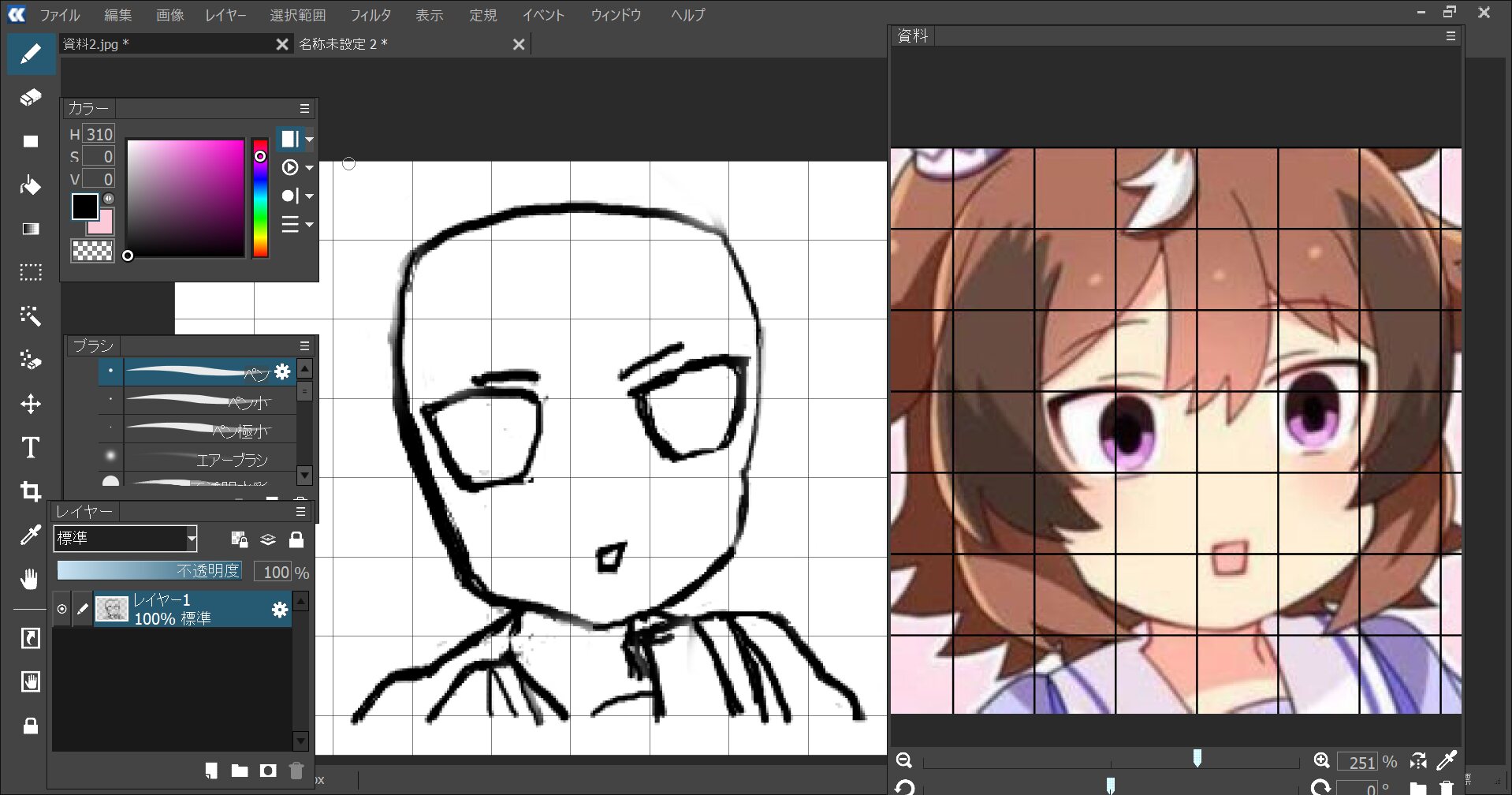Viewport: 1512px width, 795px height.
Task: Open the フィルタ menu
Action: (x=371, y=15)
